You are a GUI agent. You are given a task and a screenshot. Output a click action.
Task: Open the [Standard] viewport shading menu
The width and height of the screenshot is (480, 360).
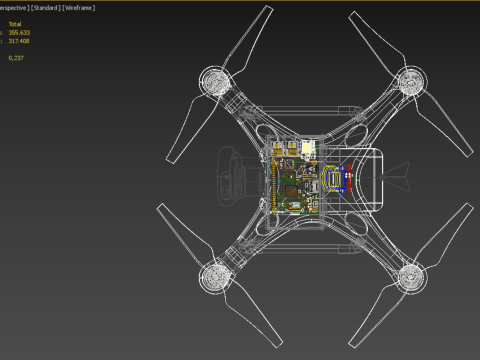pos(46,8)
